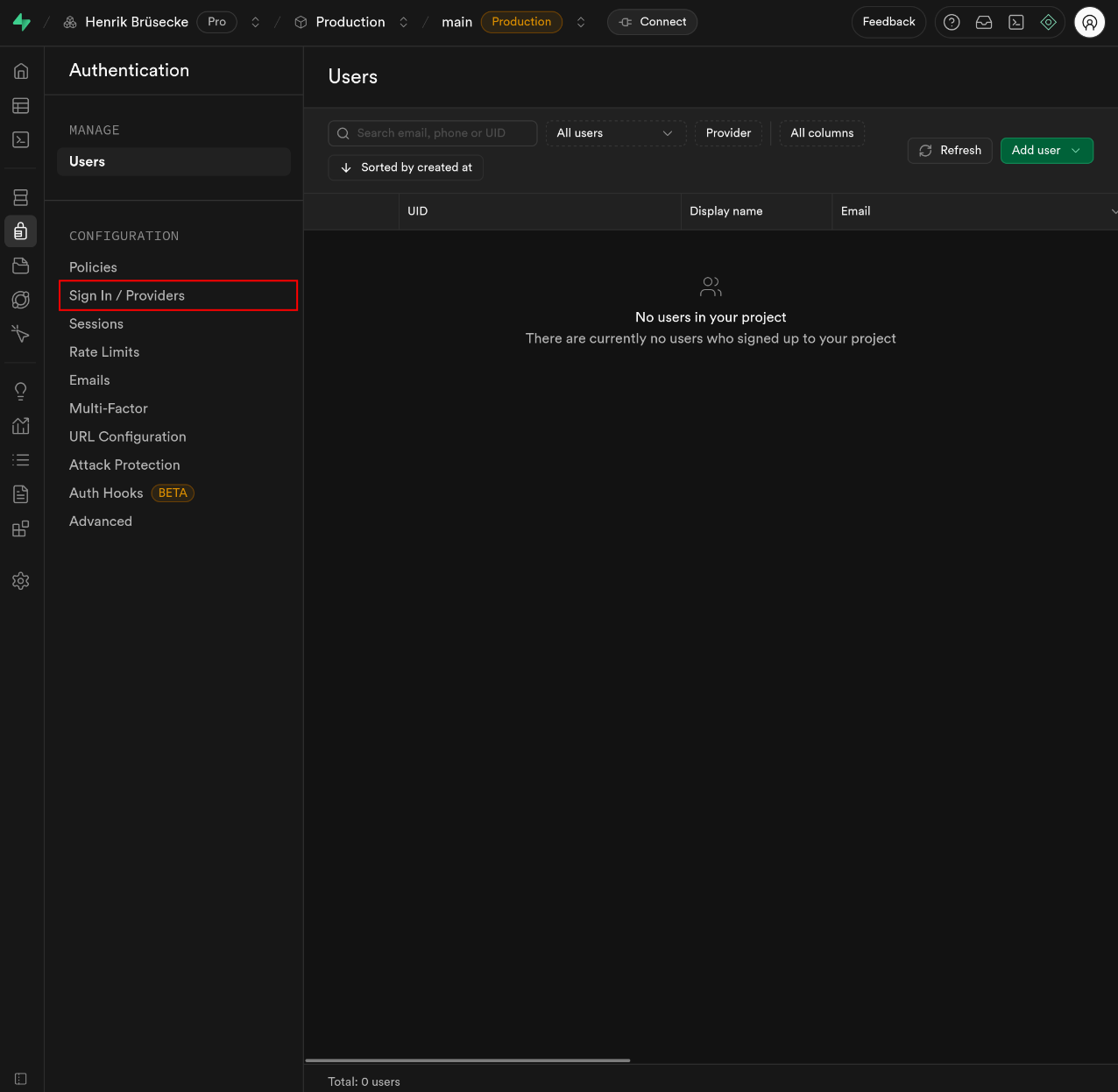View the Advisors lightbulb icon

[20, 391]
